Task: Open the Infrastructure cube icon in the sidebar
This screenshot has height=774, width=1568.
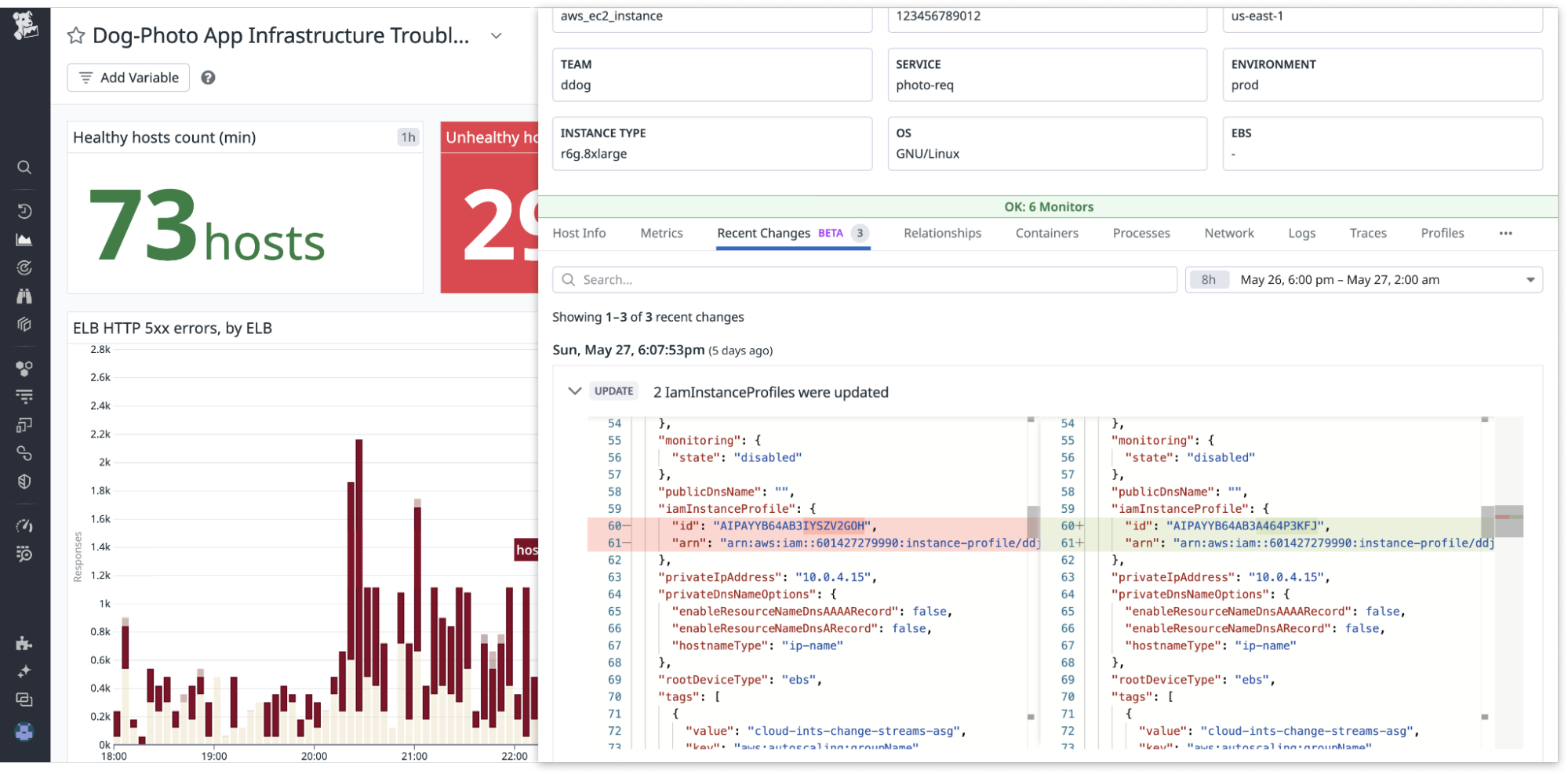Action: (x=24, y=324)
